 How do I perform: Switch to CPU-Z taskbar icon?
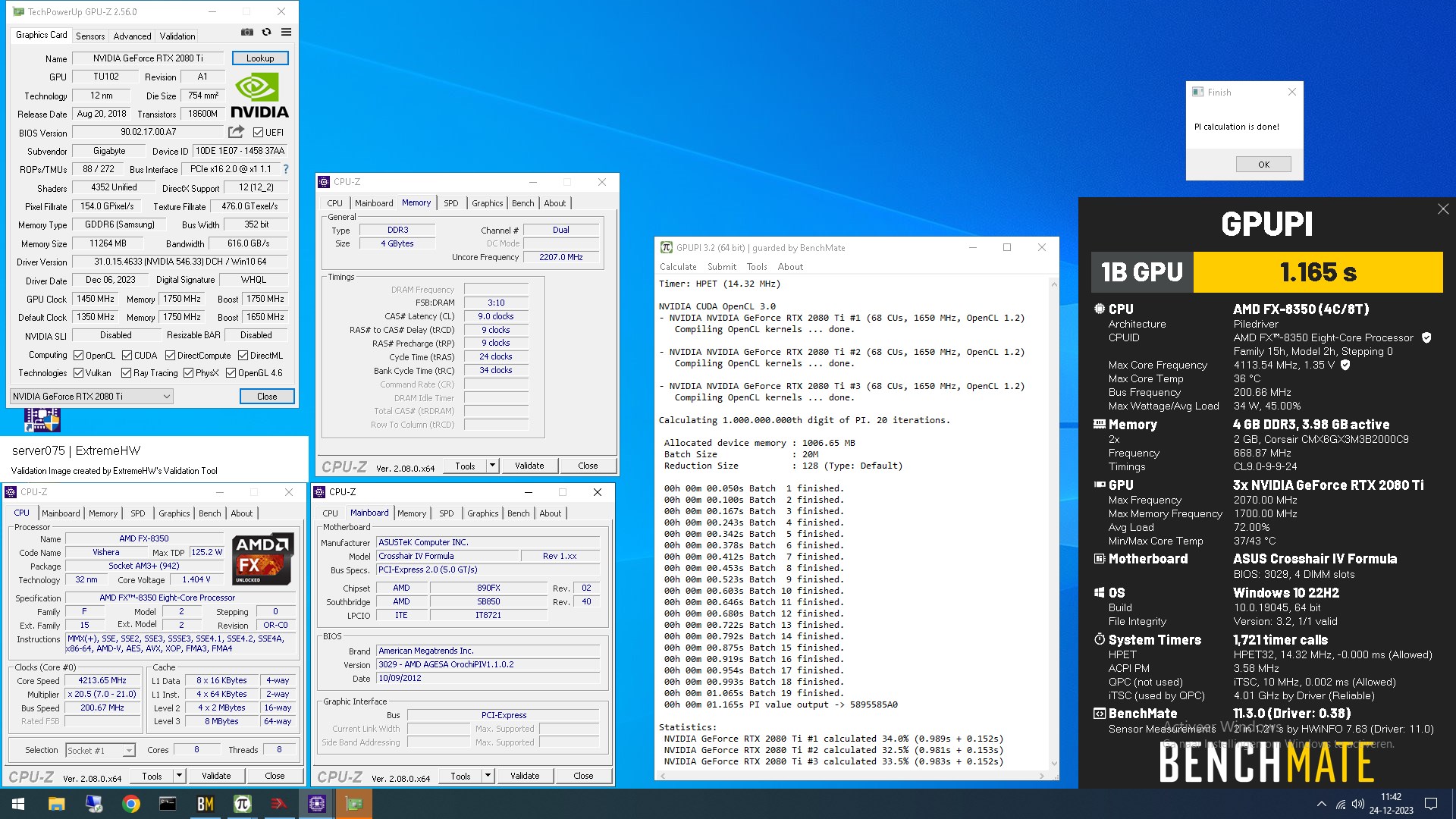click(316, 804)
